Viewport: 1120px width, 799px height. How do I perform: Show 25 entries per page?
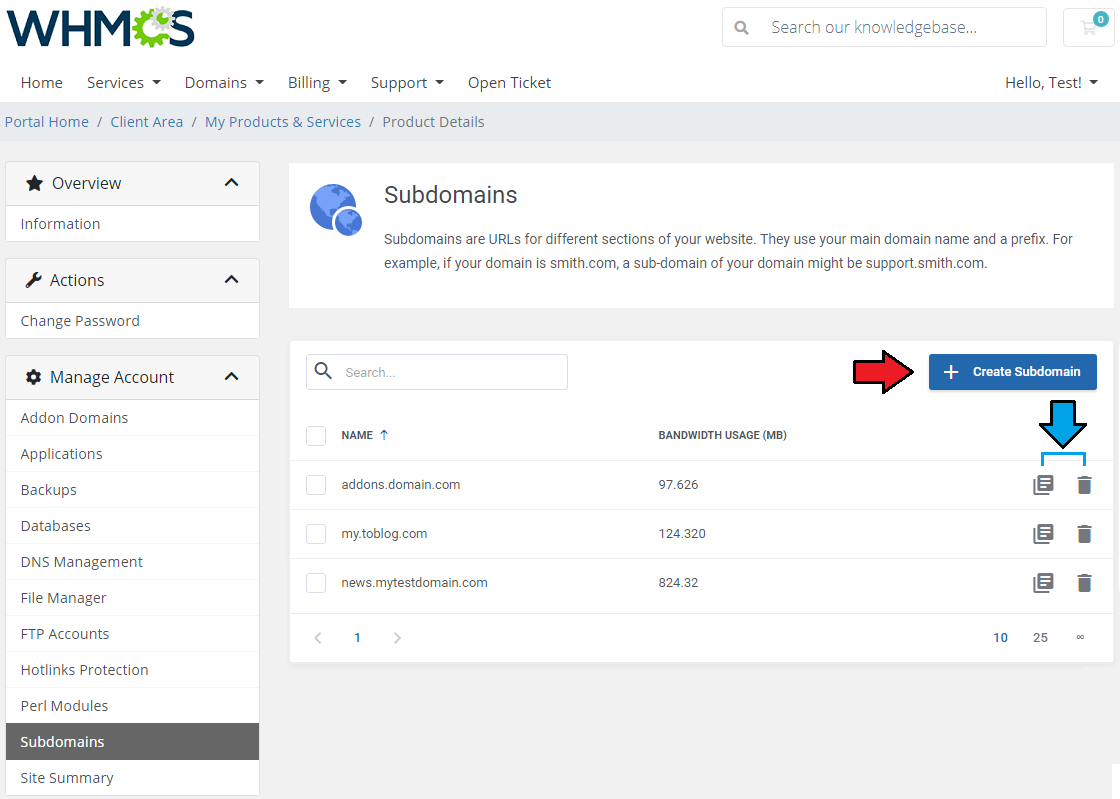coord(1040,638)
